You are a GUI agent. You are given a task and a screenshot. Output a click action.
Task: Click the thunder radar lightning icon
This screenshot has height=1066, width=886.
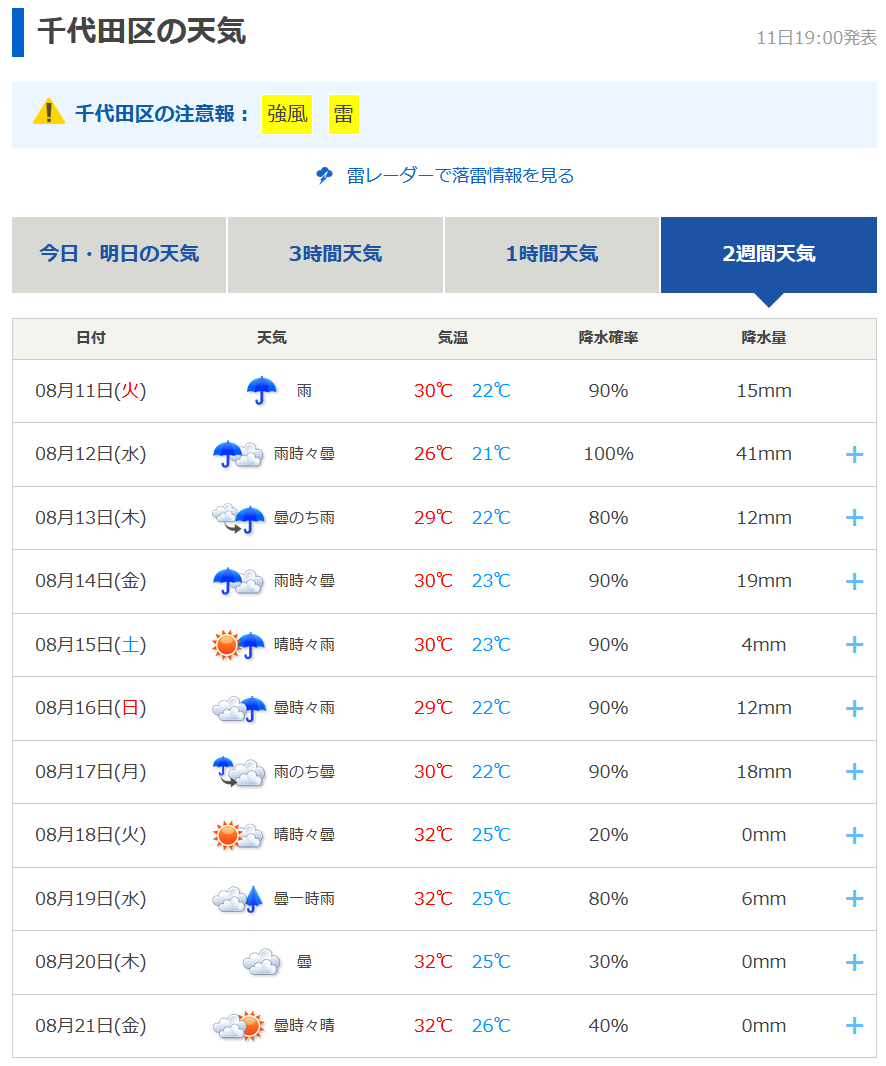pos(324,175)
